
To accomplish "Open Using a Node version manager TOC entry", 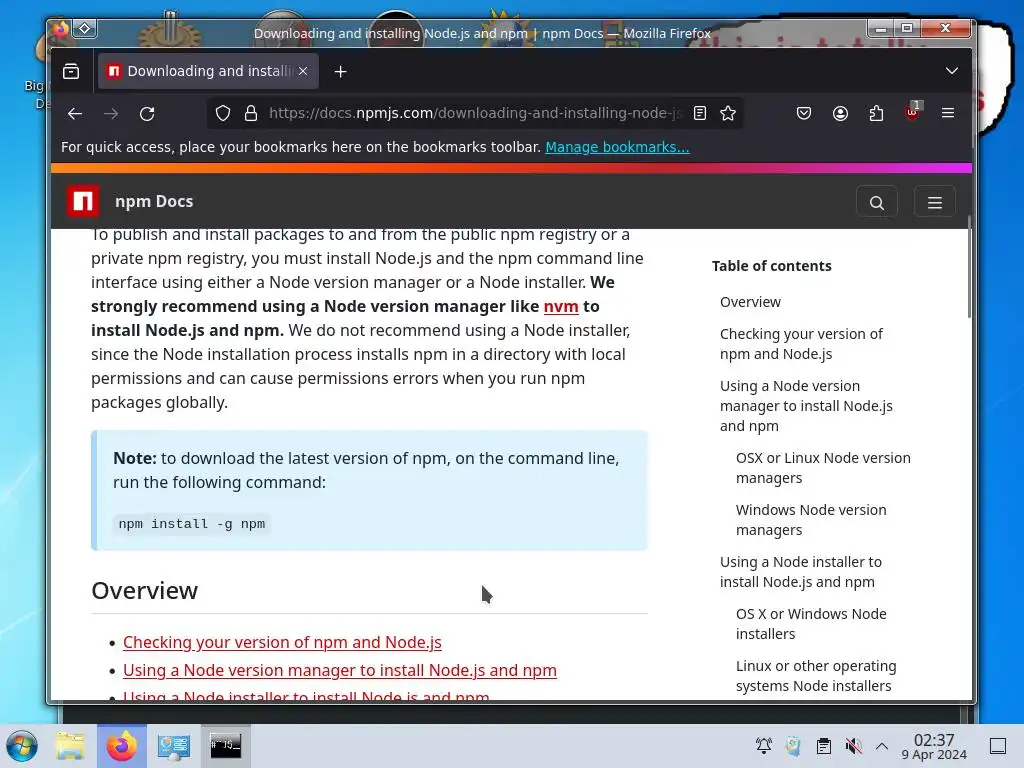I will 806,406.
